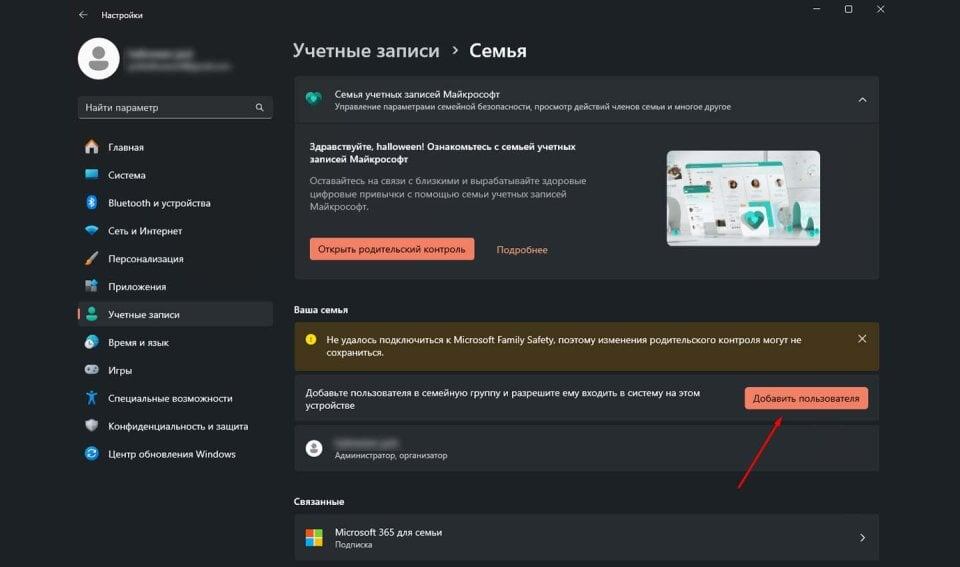Click the yellow warning icon
This screenshot has width=960, height=567.
coord(311,339)
